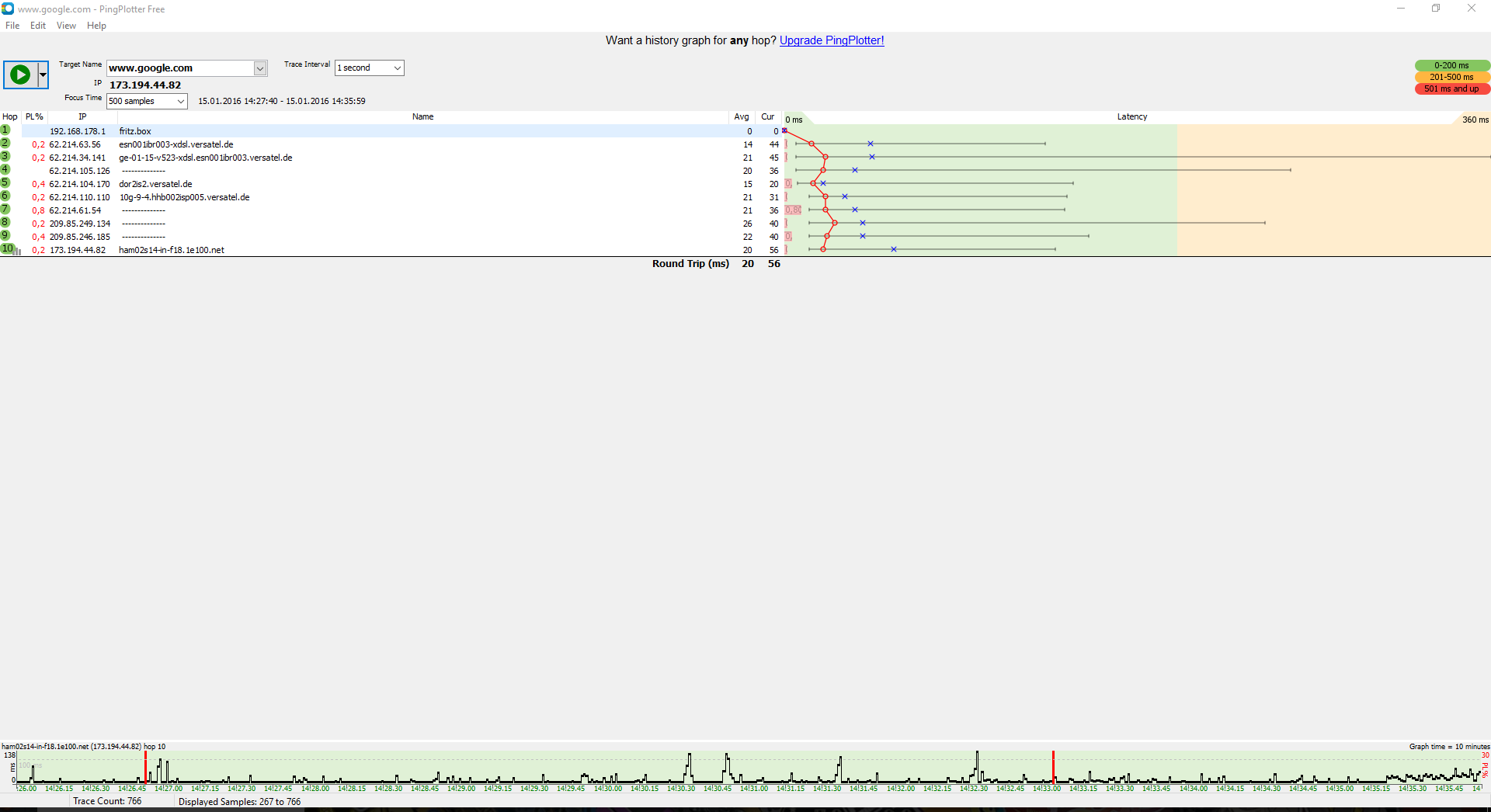Click the PingPlotter app icon in title bar
1491x812 pixels.
coord(8,9)
